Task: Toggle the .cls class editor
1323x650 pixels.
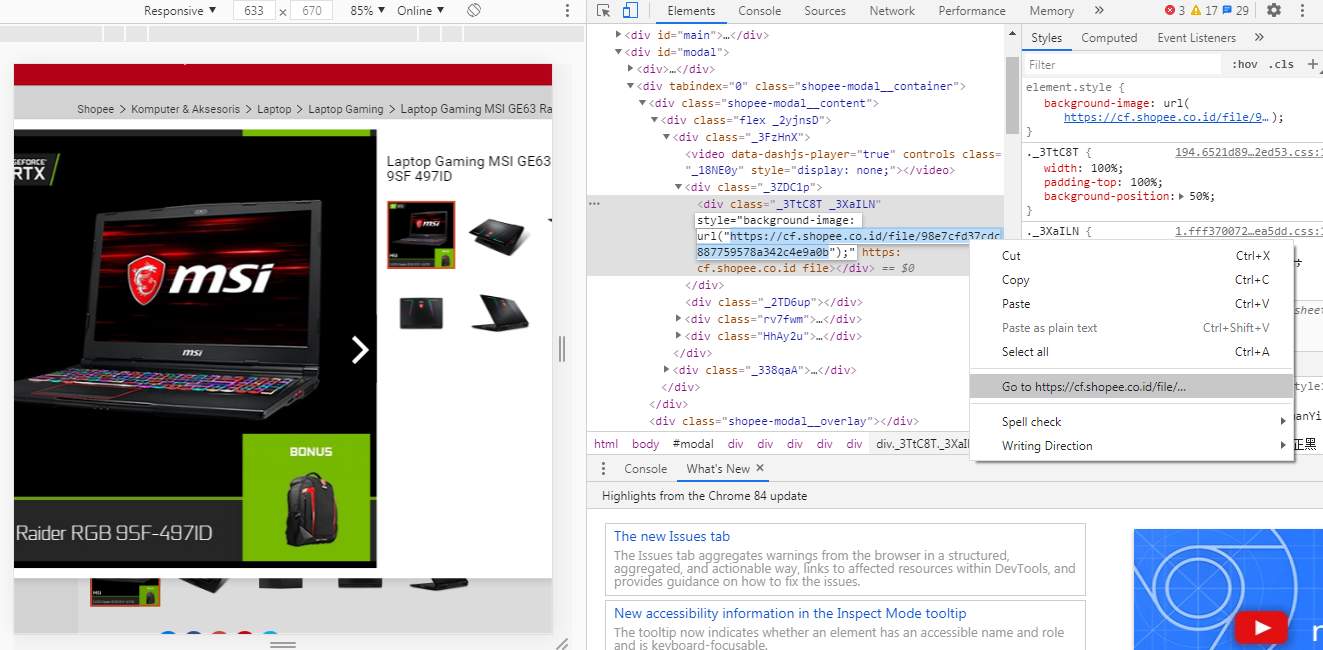Action: tap(1281, 64)
